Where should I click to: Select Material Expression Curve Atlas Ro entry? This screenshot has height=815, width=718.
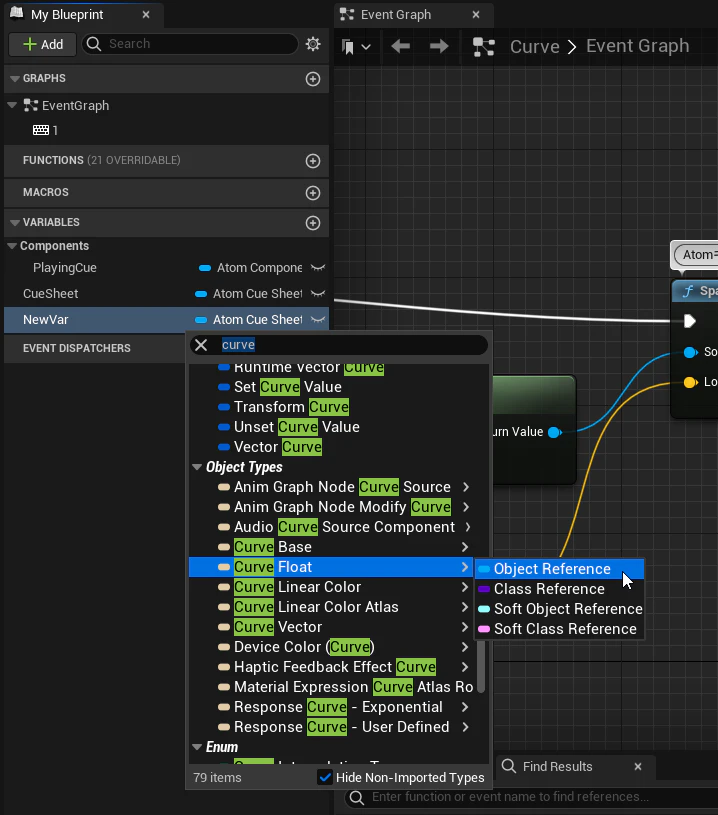354,687
